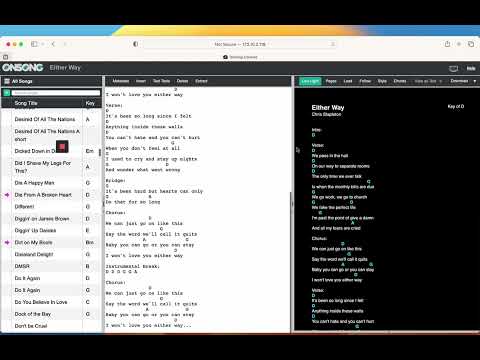Add a new tab in Safari

click(459, 44)
